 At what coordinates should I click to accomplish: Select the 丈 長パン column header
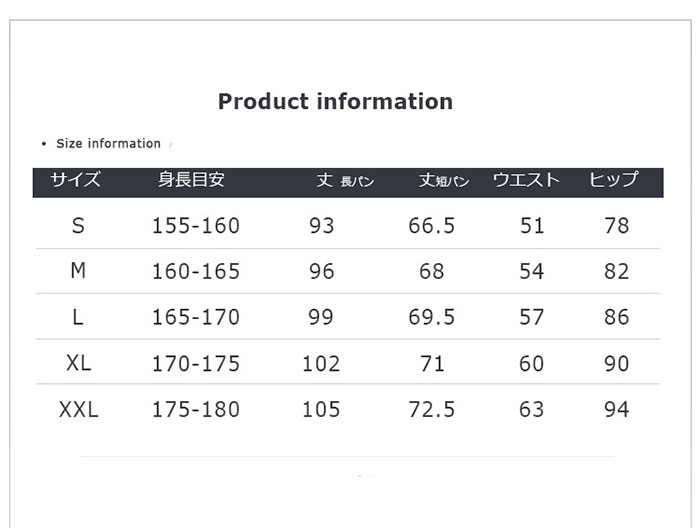click(x=345, y=181)
